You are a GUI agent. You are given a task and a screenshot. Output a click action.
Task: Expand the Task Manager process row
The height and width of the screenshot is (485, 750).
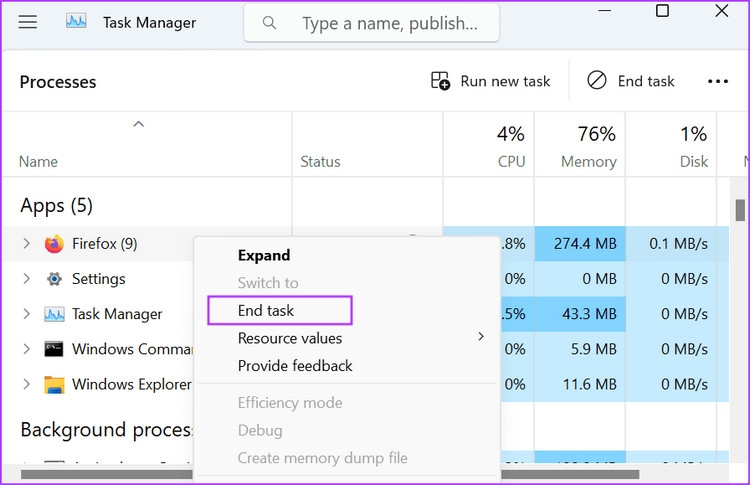27,314
